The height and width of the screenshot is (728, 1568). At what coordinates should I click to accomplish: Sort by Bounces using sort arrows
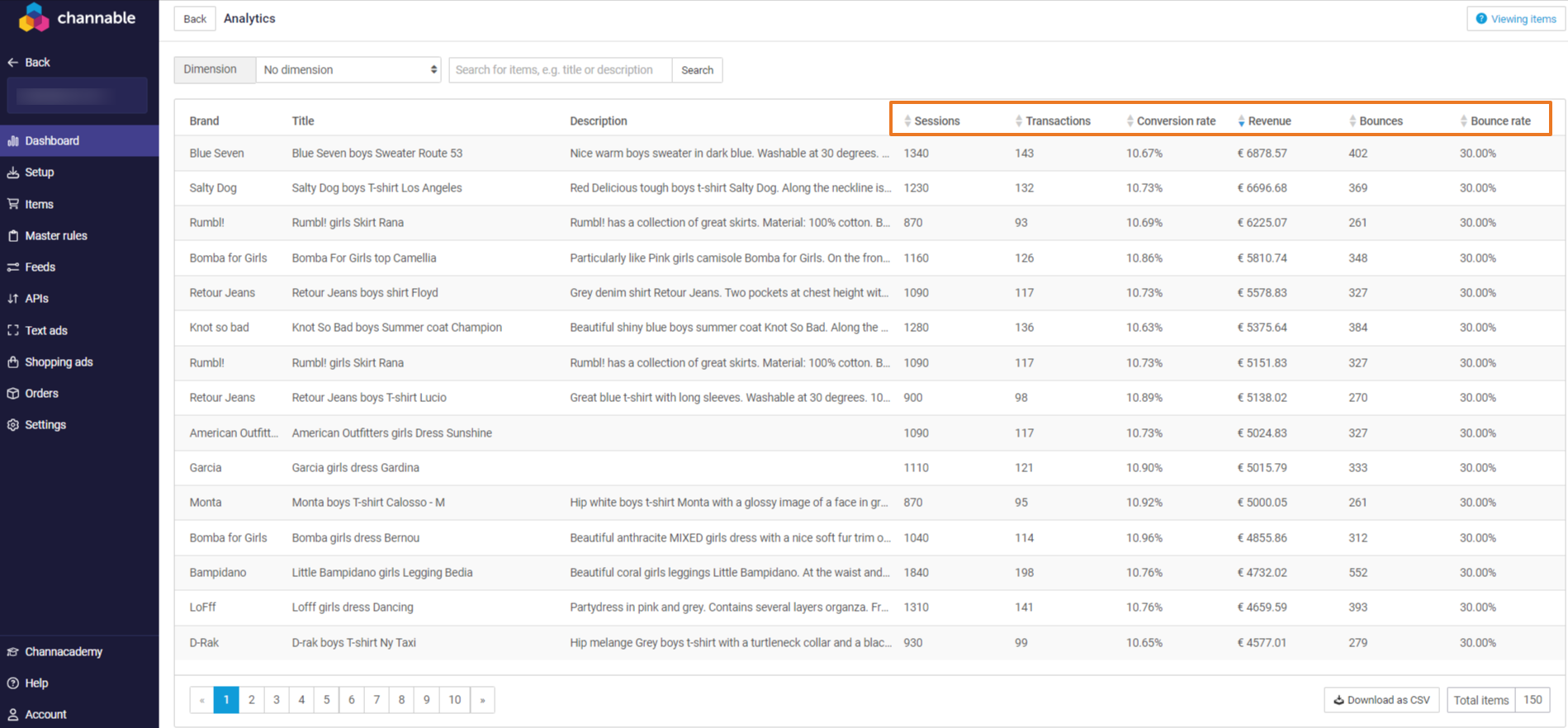click(x=1352, y=121)
